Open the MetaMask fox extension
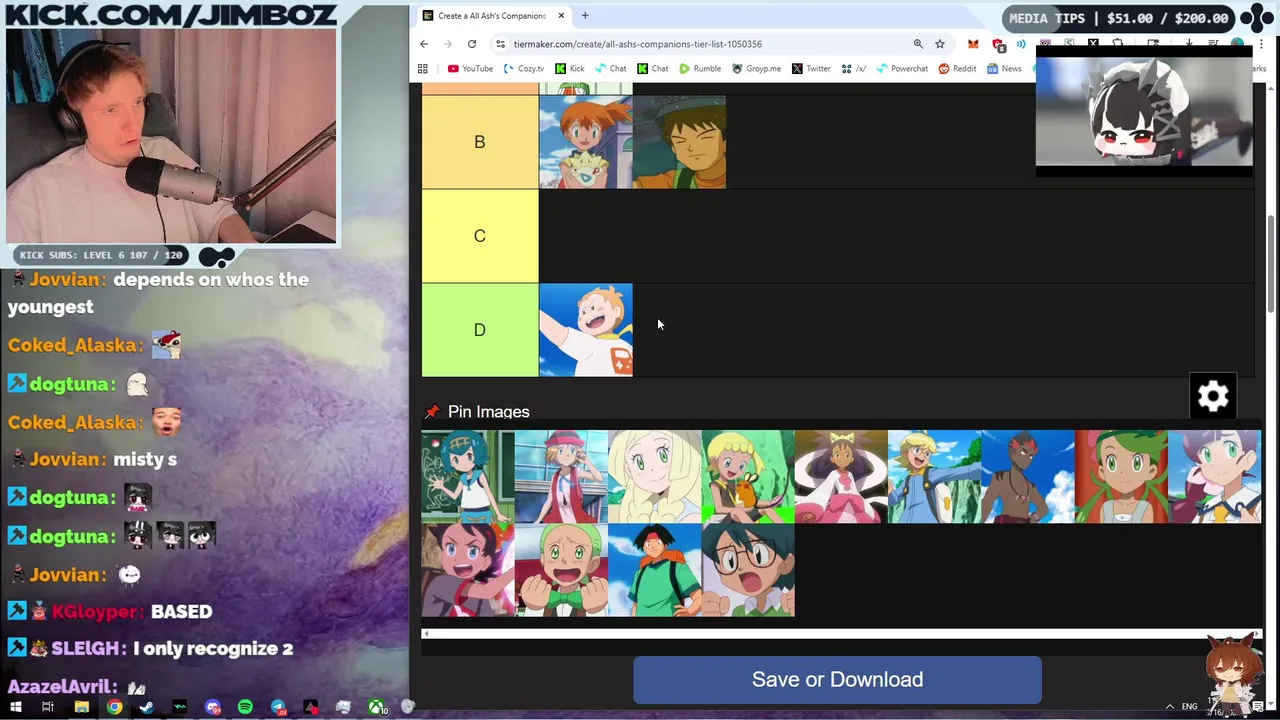Viewport: 1280px width, 720px height. tap(973, 44)
